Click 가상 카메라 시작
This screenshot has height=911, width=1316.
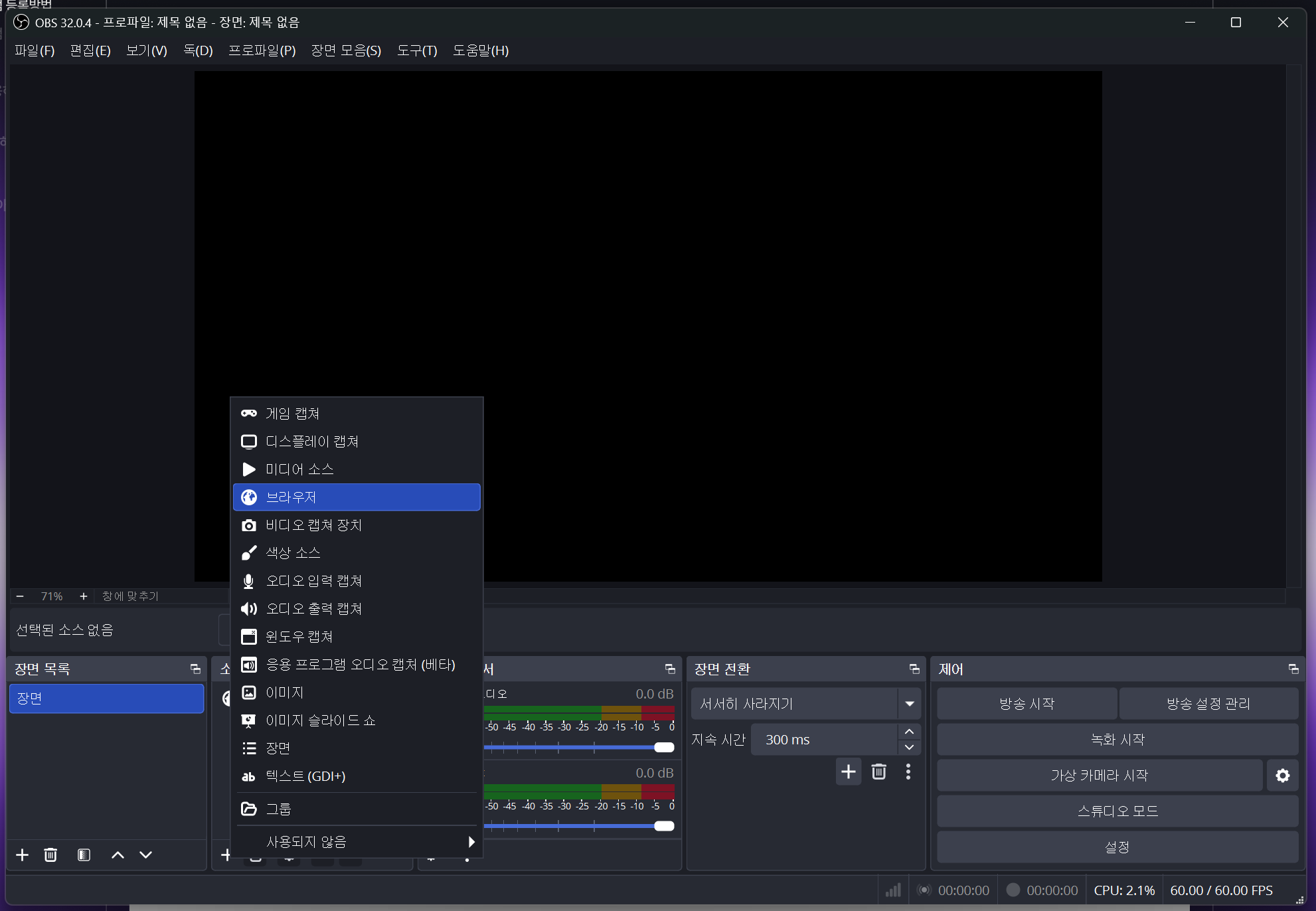[x=1100, y=775]
